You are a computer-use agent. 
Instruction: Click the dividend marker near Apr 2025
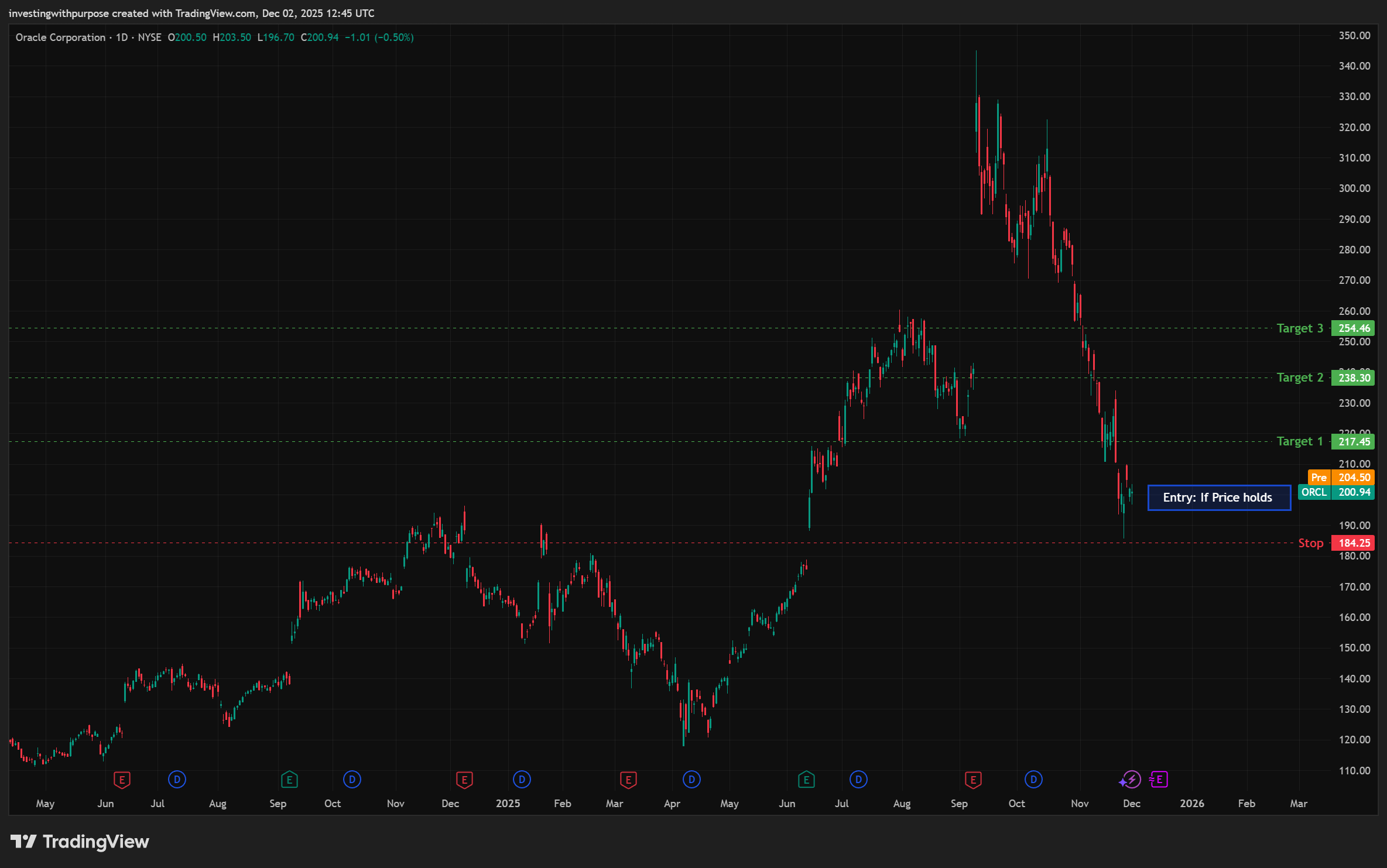(x=691, y=780)
